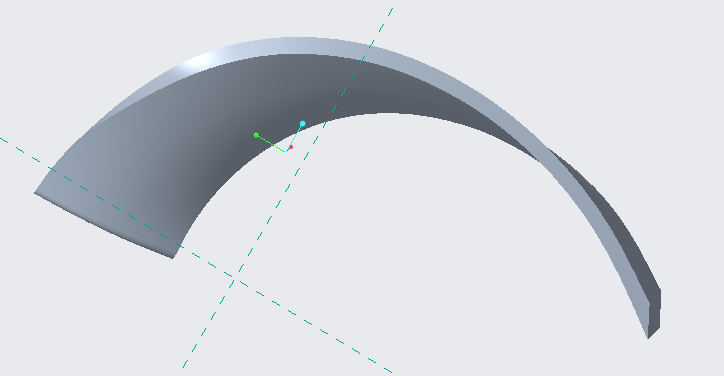Select the shallow dashed datum axis
This screenshot has width=724, height=376.
coord(196,255)
